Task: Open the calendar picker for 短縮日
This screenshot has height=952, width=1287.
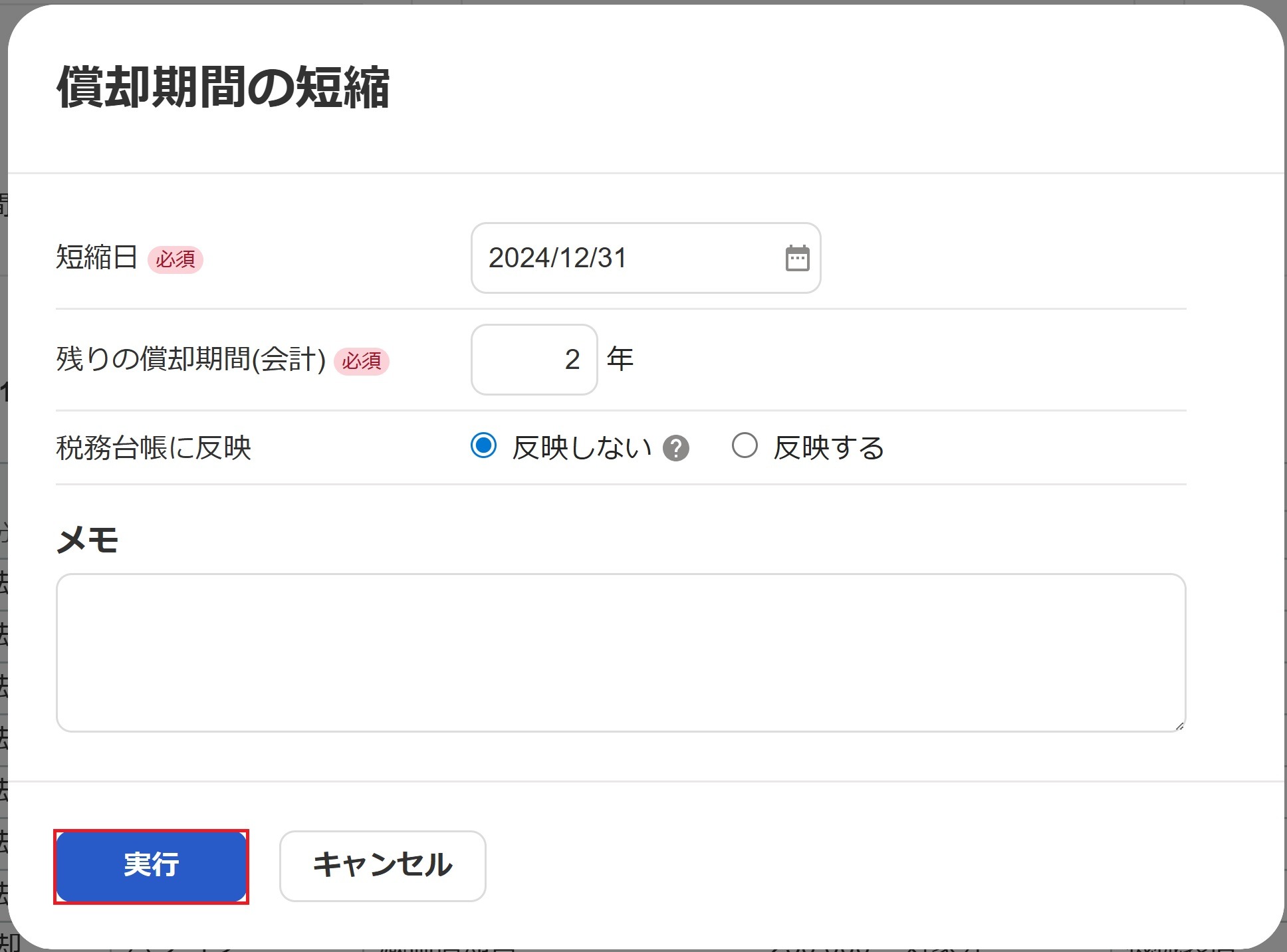Action: (x=797, y=258)
